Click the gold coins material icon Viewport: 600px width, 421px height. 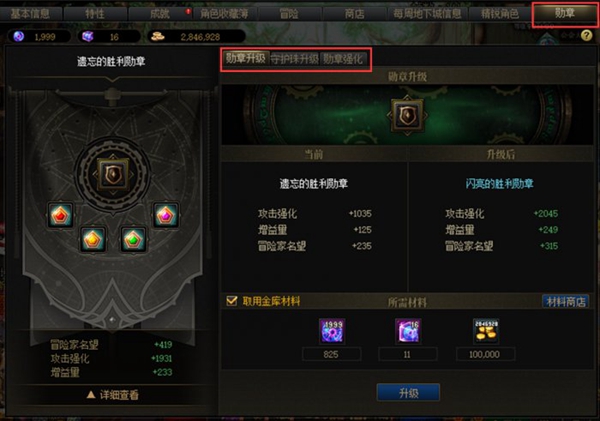(x=486, y=331)
